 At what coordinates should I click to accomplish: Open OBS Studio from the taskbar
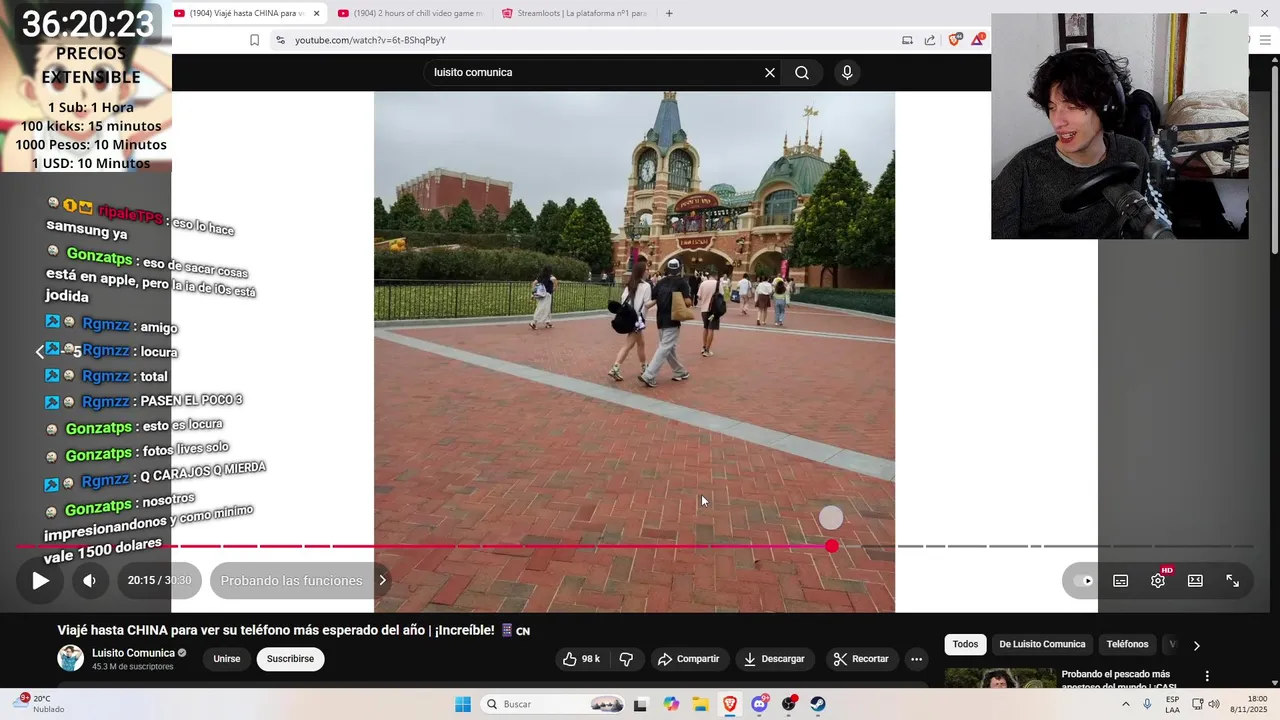click(x=789, y=704)
